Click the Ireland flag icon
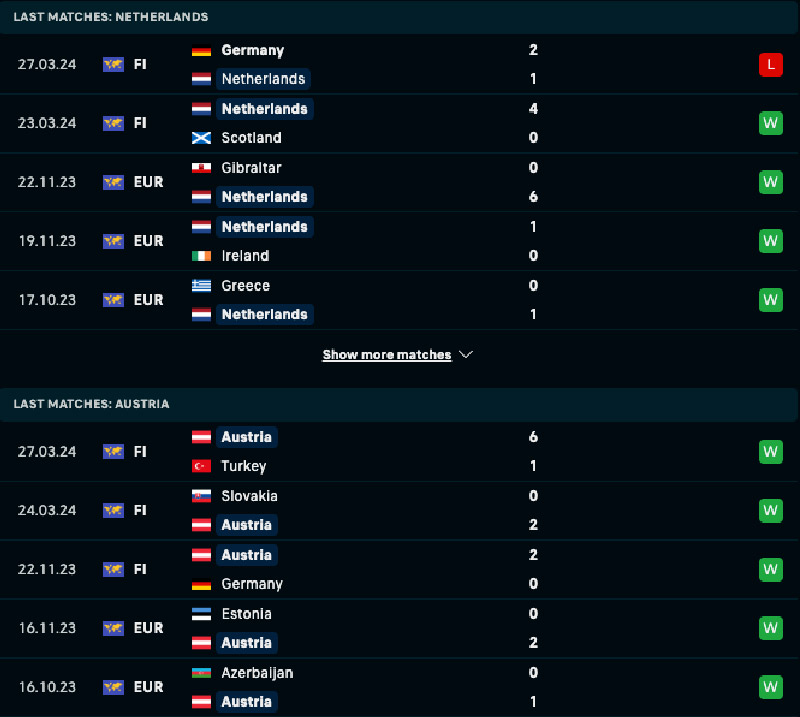The image size is (800, 717). coord(201,256)
